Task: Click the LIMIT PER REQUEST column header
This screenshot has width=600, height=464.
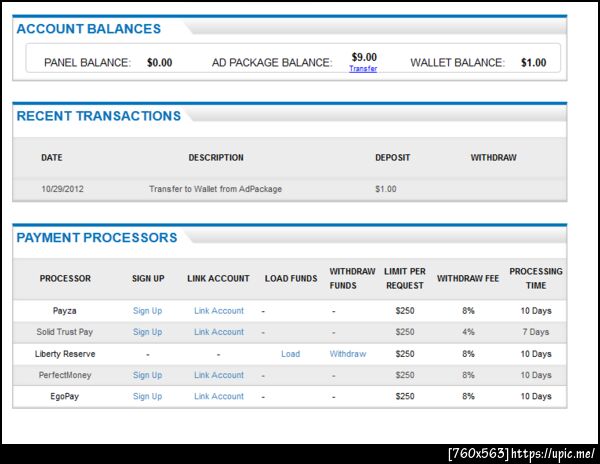Action: [405, 278]
